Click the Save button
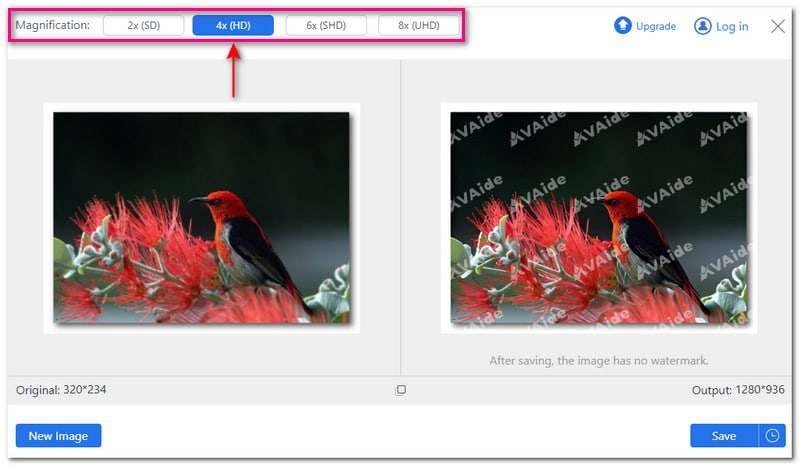The image size is (800, 466). tap(724, 436)
